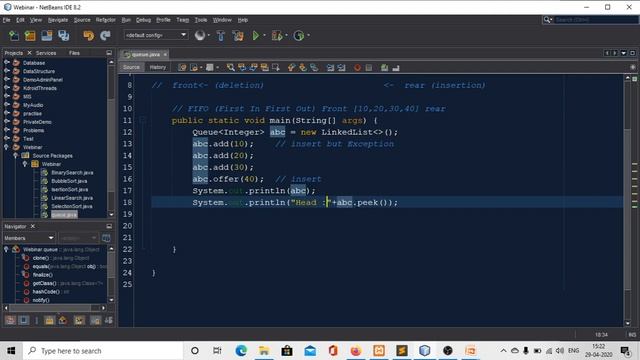Maximize the editor window button
Screen dimensions: 640x360
633,53
